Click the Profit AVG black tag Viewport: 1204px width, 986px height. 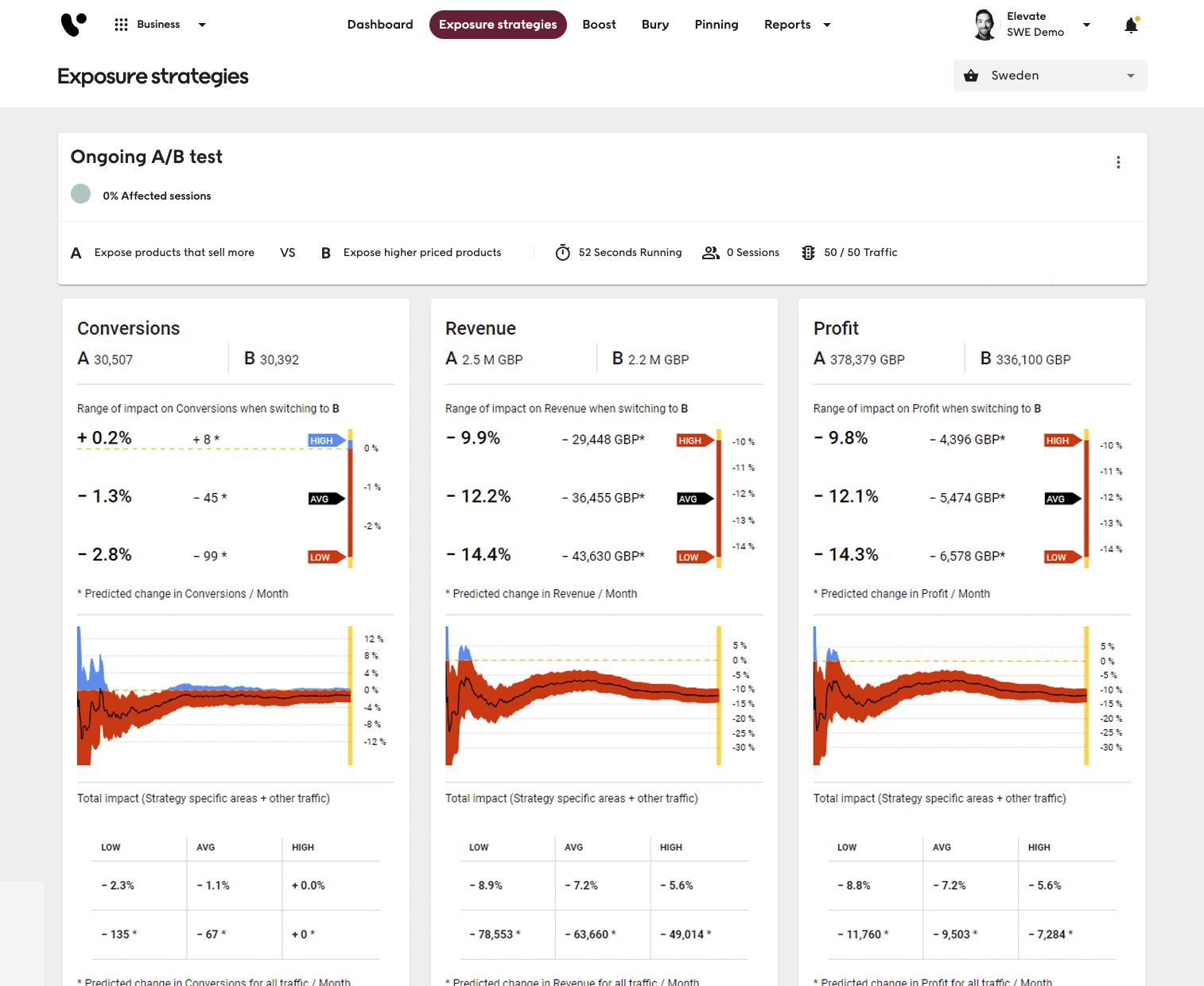(x=1063, y=499)
